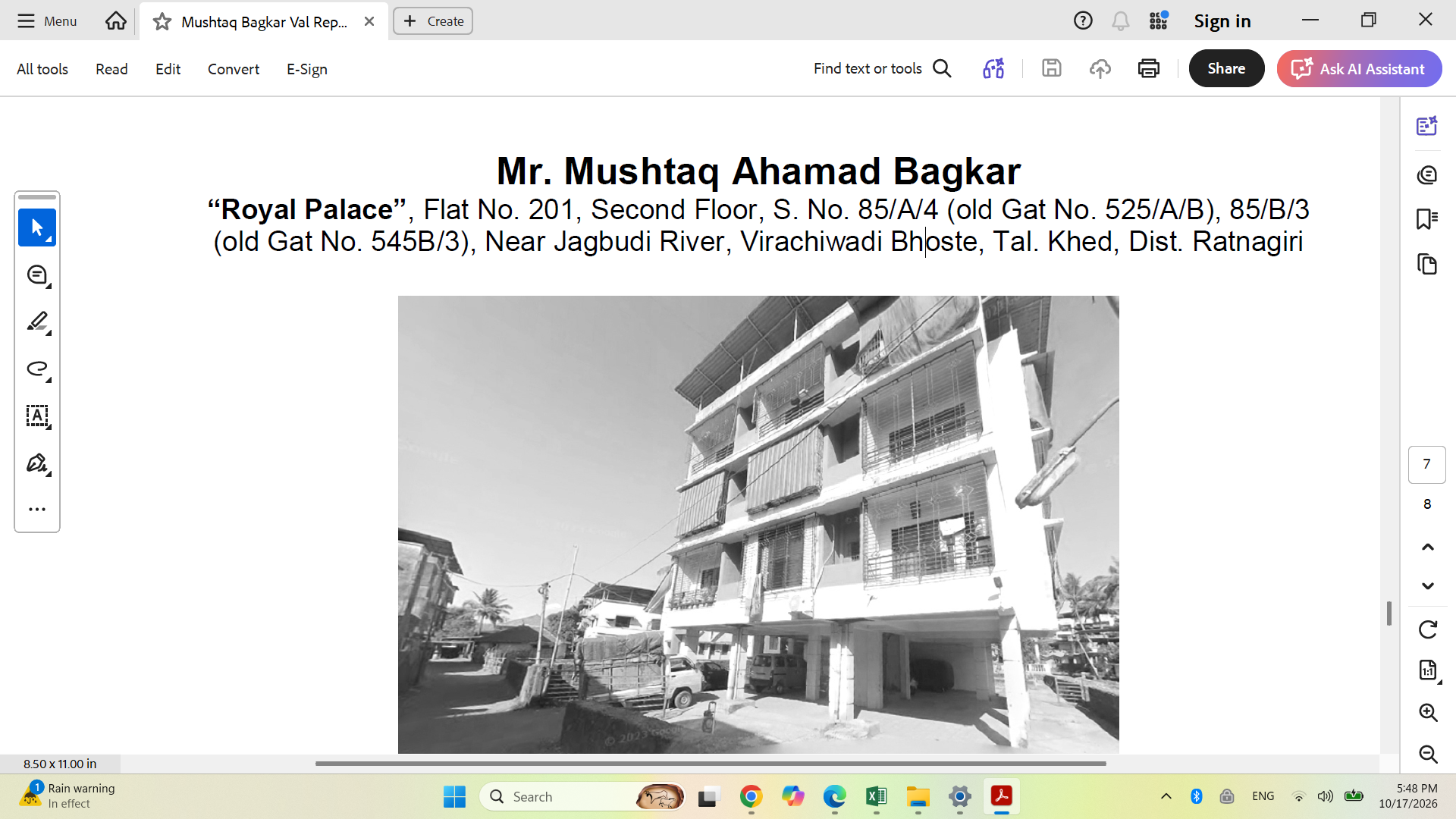Go to the Home screen
The width and height of the screenshot is (1456, 819).
click(x=116, y=21)
